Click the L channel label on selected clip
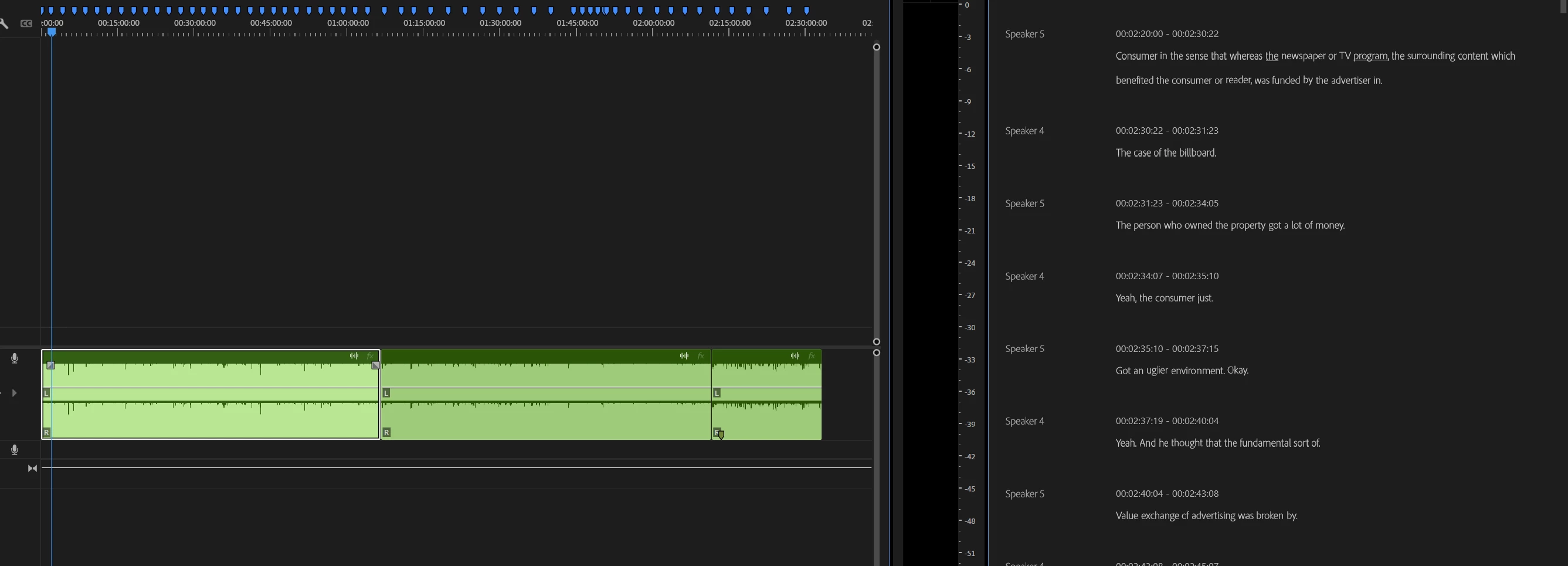The width and height of the screenshot is (1568, 566). [x=47, y=393]
